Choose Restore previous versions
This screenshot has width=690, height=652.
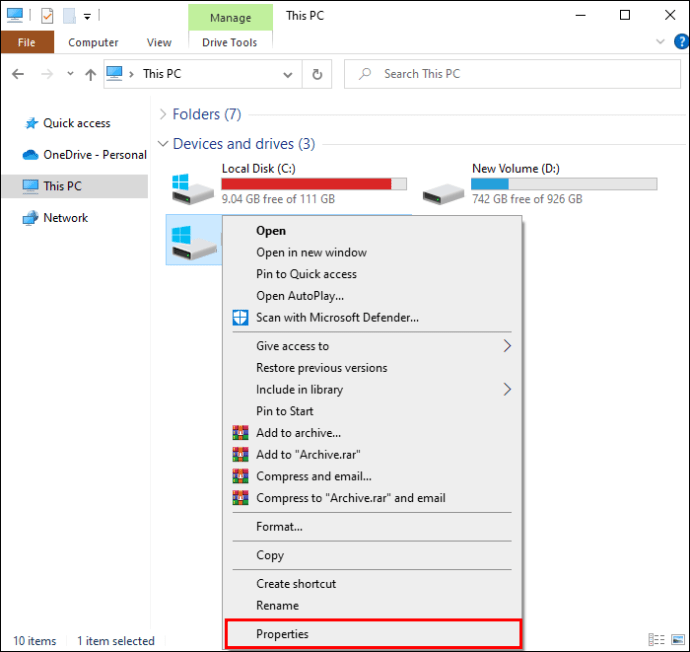[373, 368]
